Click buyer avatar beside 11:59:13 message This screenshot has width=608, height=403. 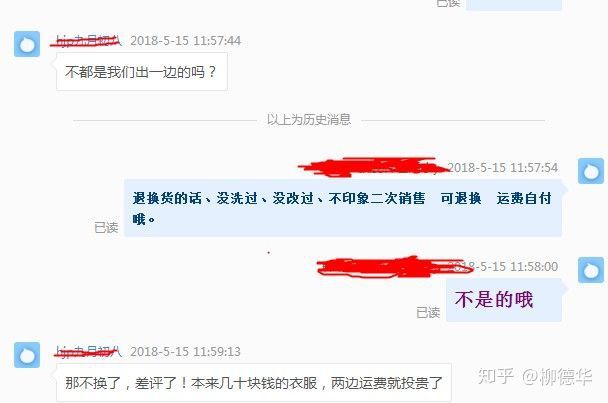tap(27, 355)
